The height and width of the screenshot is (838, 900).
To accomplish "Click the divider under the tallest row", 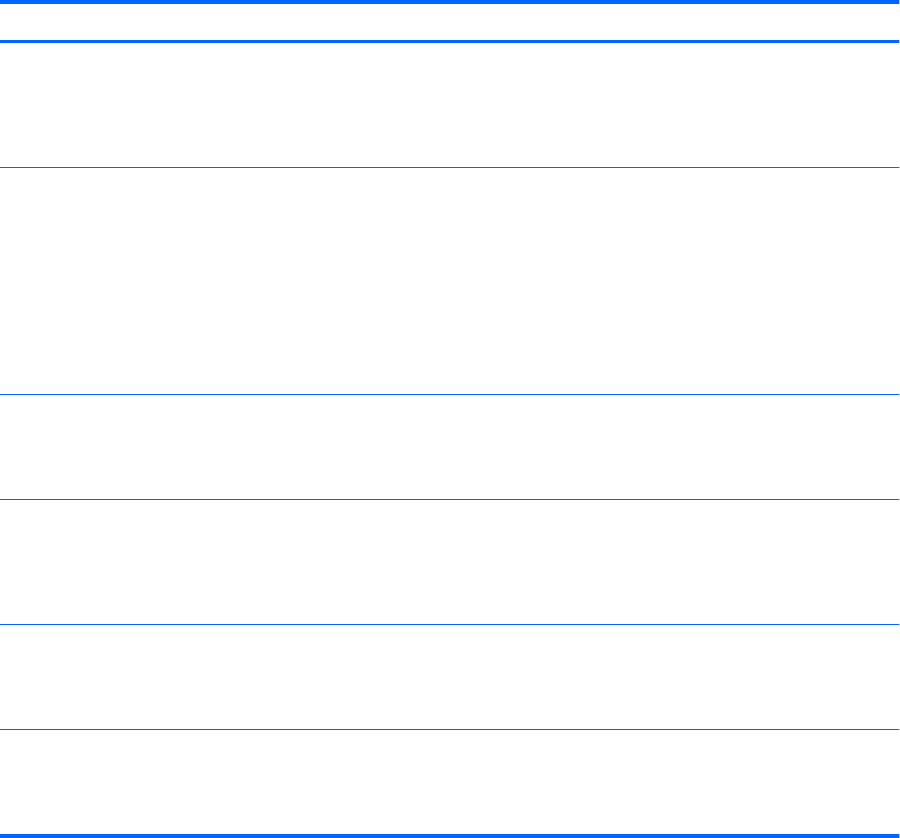I will coord(450,394).
